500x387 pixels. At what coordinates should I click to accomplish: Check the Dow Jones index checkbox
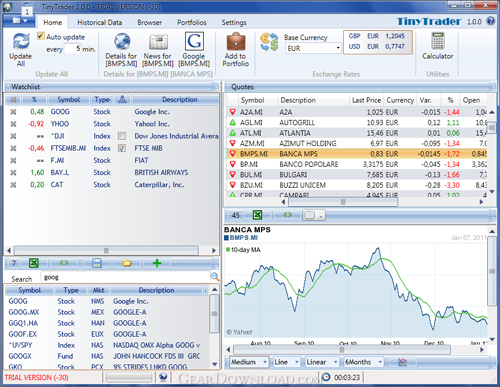(122, 136)
